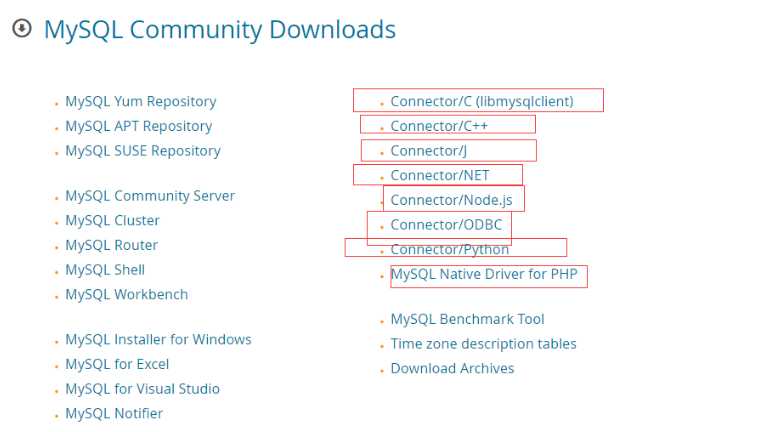This screenshot has width=768, height=432.
Task: Open the MySQL Notifier link
Action: point(114,413)
